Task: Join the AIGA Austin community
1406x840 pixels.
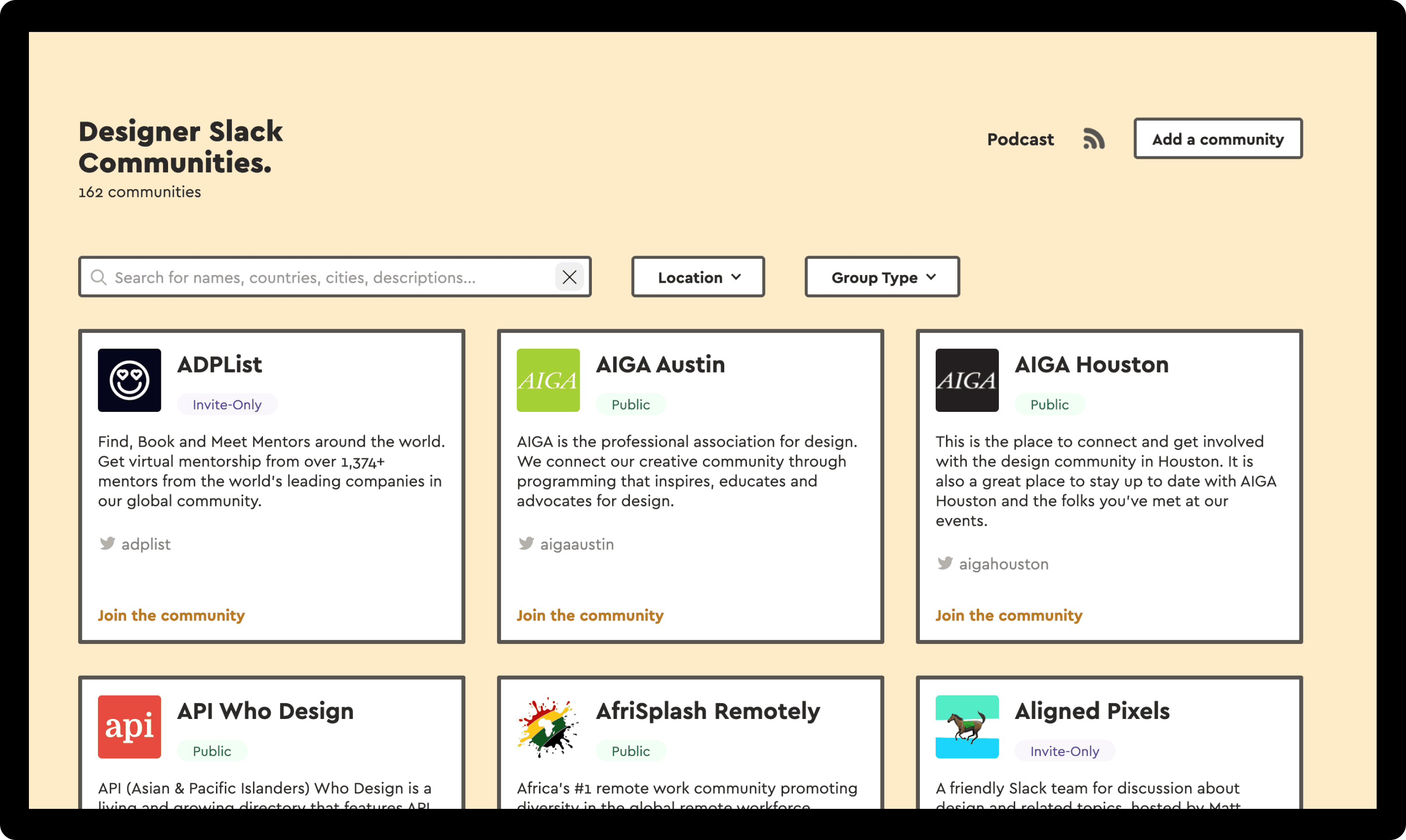Action: [590, 615]
